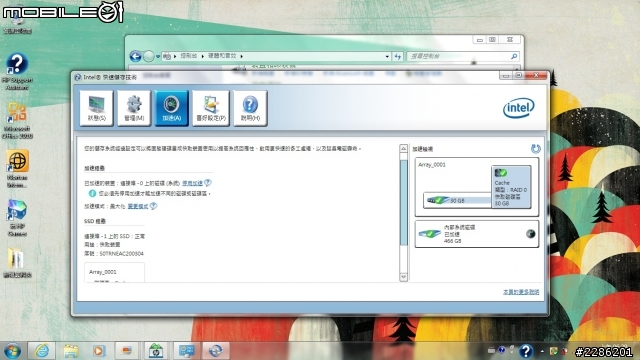The height and width of the screenshot is (360, 640).
Task: Click help icon beside disable acceleration link
Action: (x=208, y=182)
